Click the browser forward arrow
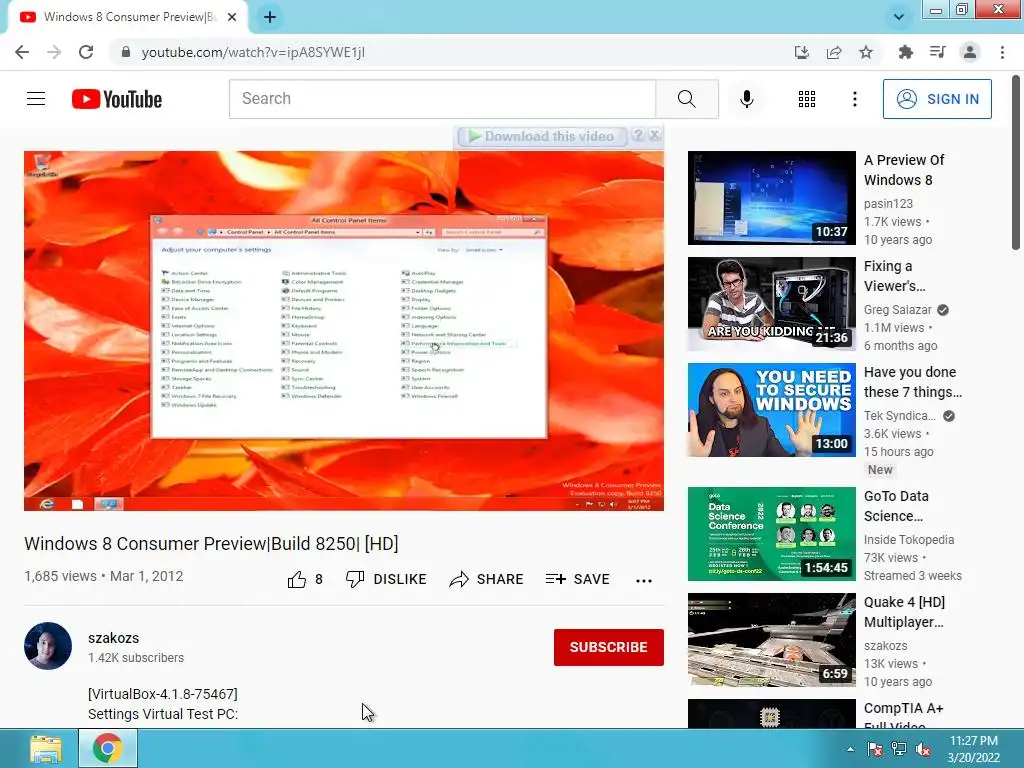 tap(54, 52)
